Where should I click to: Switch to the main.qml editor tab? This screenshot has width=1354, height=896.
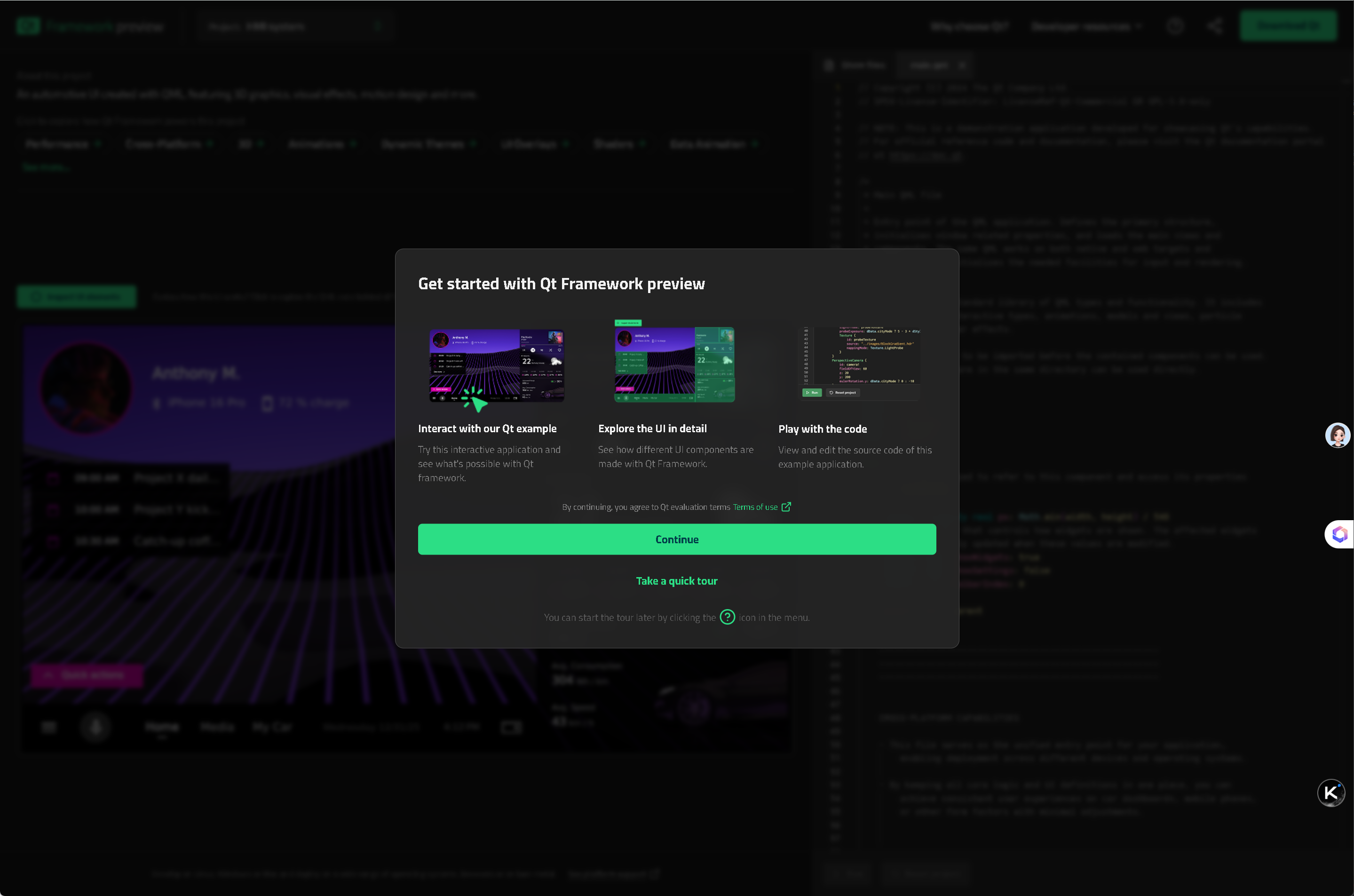tap(929, 65)
